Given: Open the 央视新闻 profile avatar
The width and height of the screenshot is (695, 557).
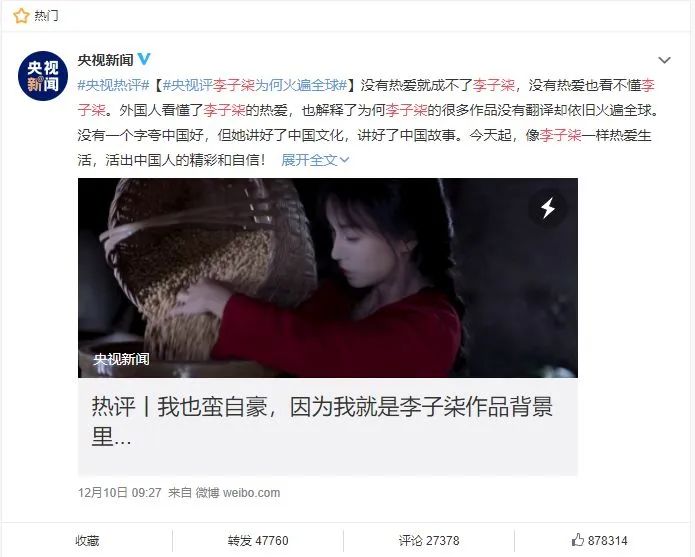Looking at the screenshot, I should 43,76.
